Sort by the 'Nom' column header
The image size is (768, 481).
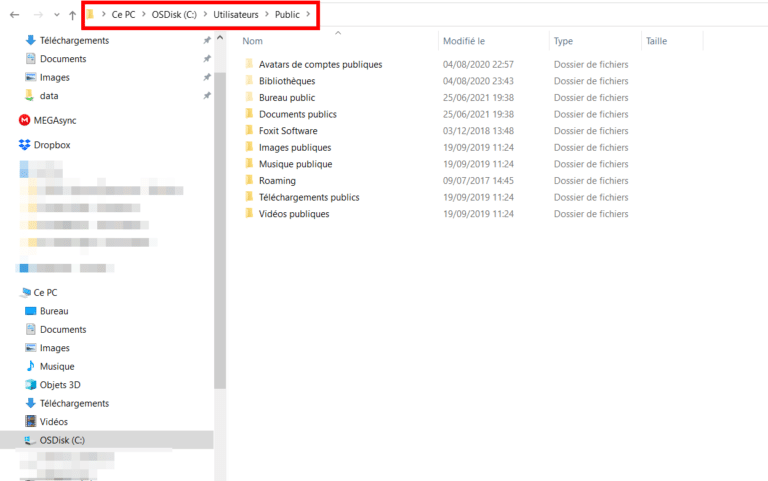[x=253, y=41]
